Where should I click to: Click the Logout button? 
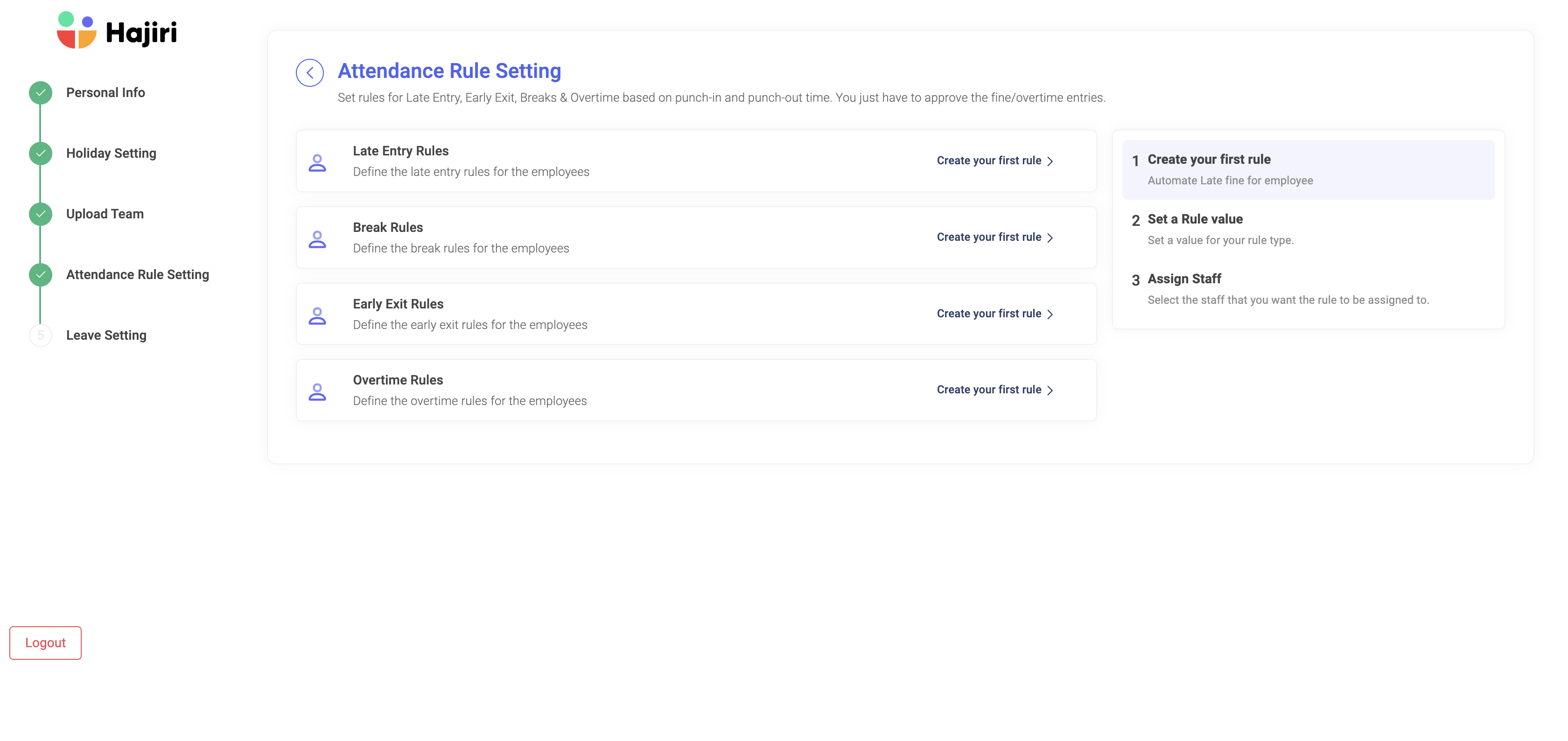coord(45,643)
